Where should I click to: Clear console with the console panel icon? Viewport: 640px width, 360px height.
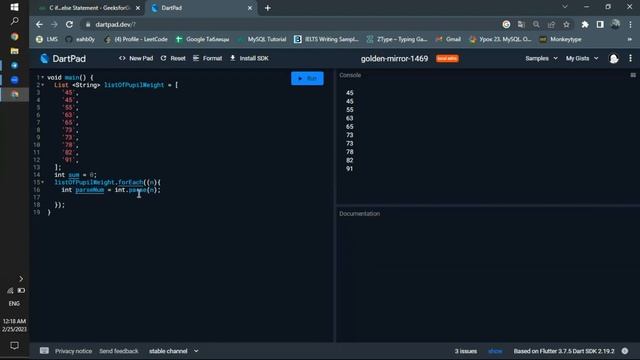pos(633,75)
